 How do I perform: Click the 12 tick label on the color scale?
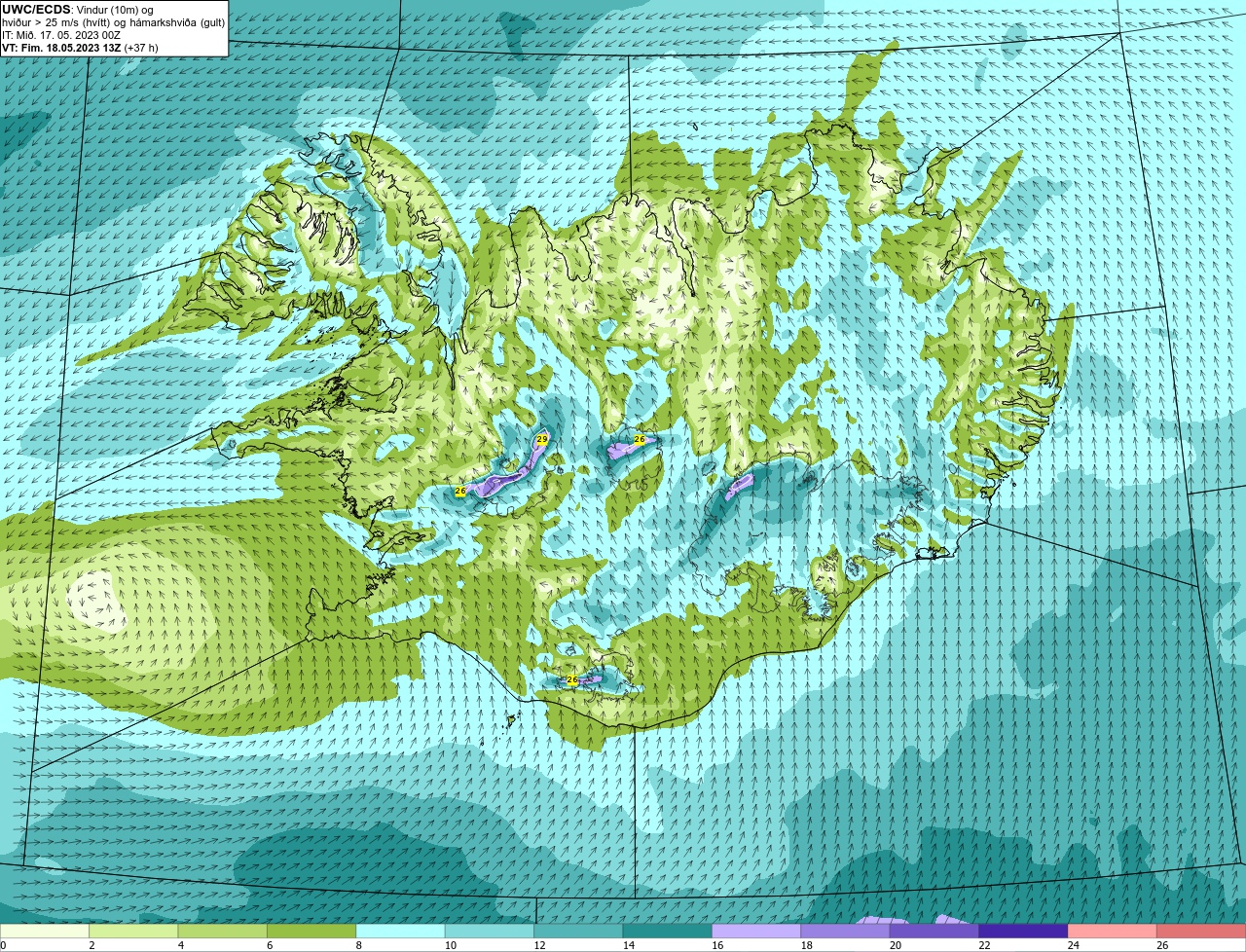coord(538,945)
